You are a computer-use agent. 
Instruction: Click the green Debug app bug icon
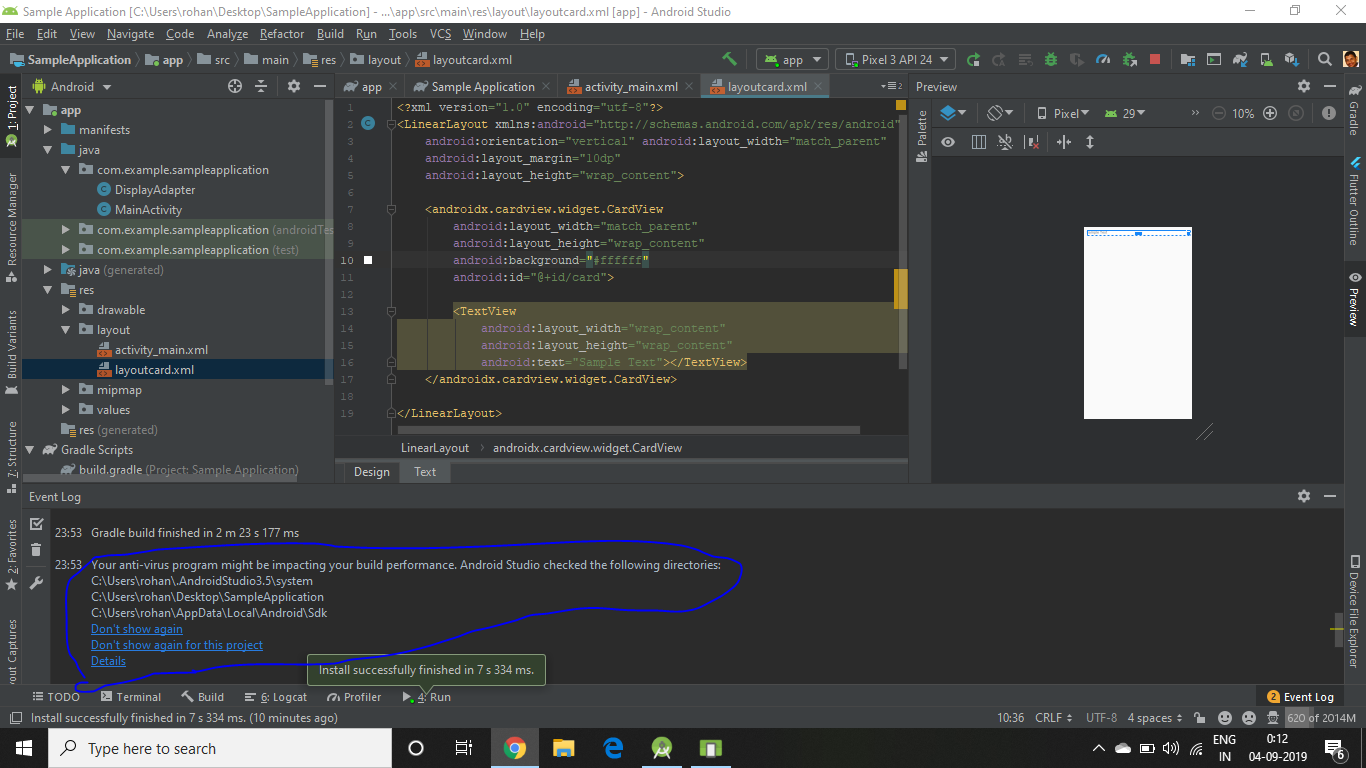pos(1051,59)
